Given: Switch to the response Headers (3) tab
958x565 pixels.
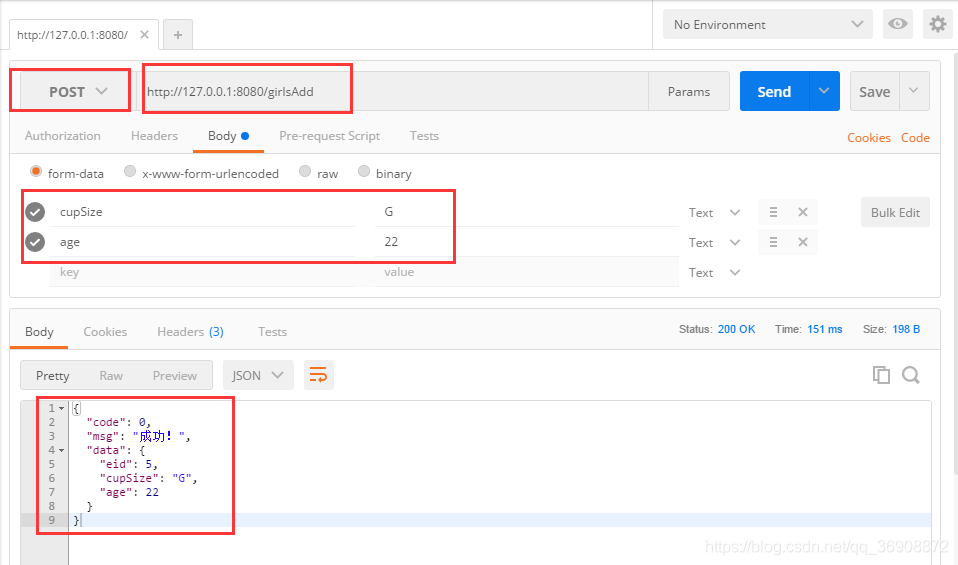Looking at the screenshot, I should tap(190, 332).
